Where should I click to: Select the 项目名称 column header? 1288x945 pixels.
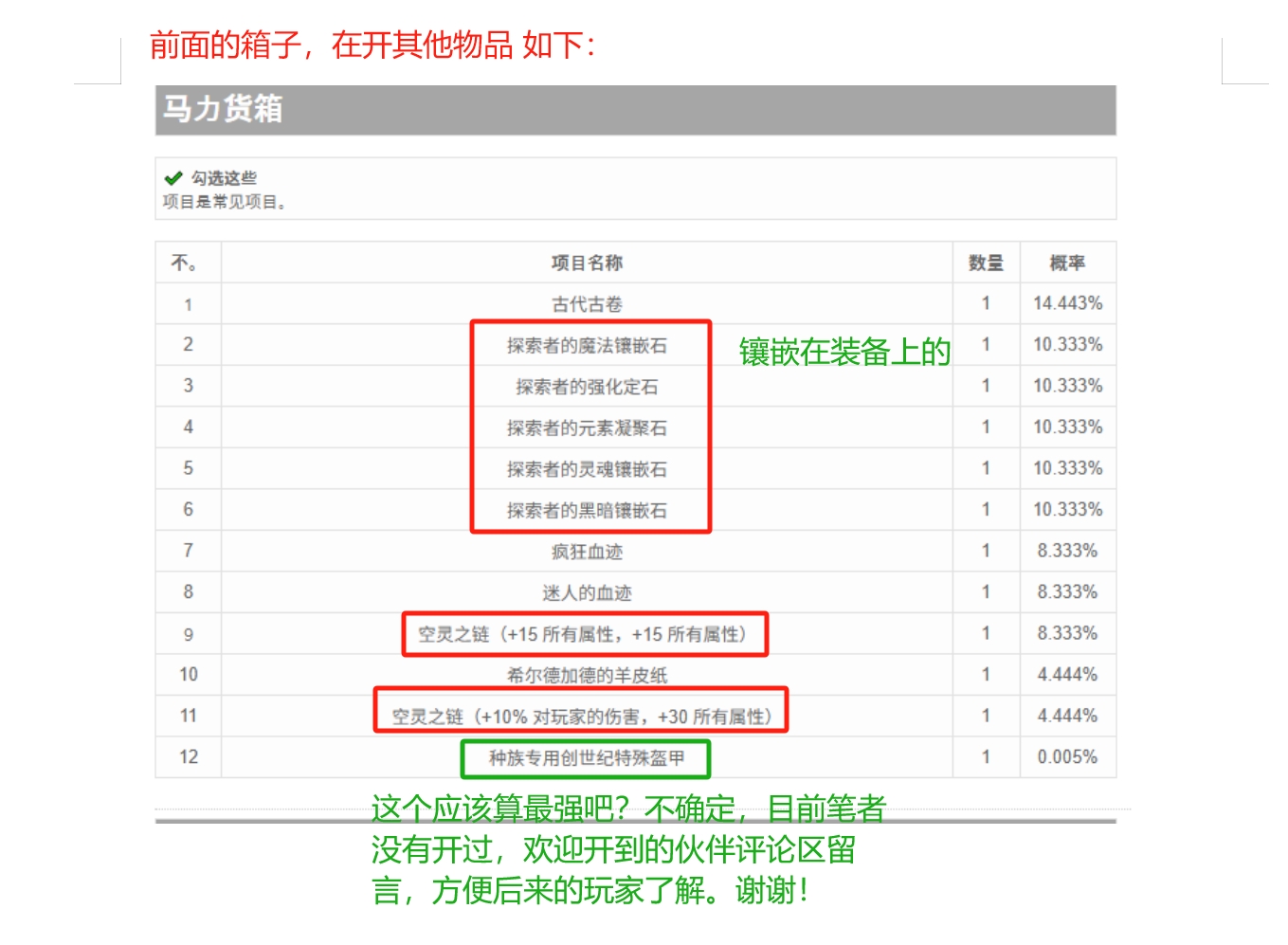[x=587, y=263]
